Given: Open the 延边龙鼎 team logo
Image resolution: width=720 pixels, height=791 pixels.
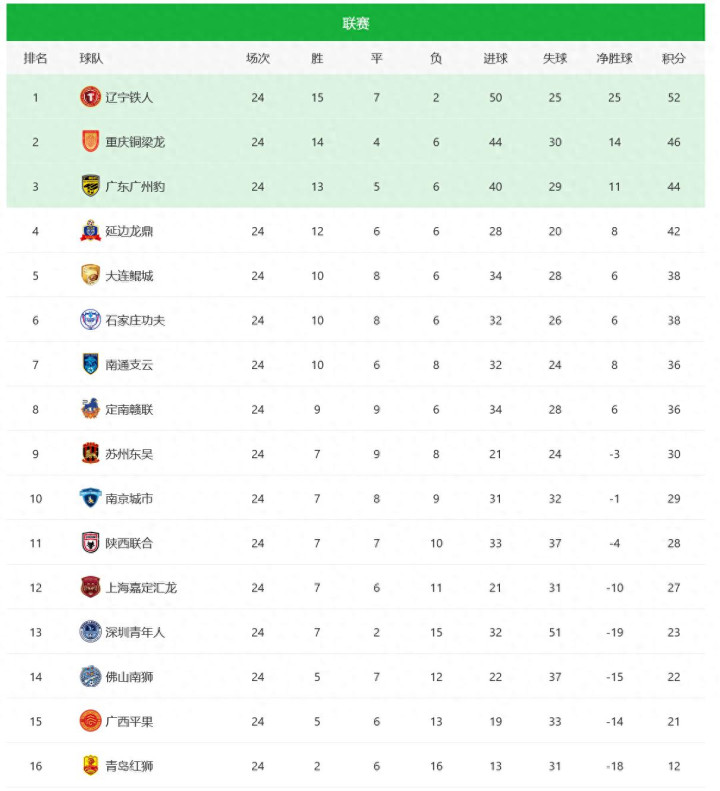Looking at the screenshot, I should tap(91, 231).
